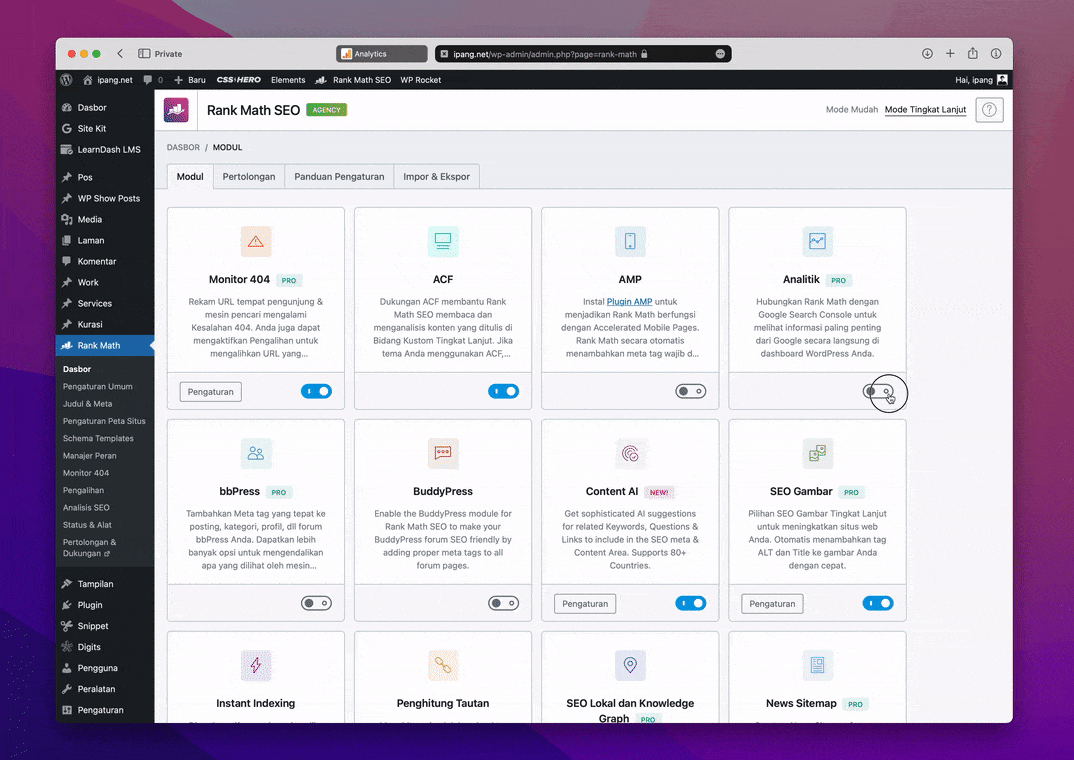Switch to the Pertolongan tab
Image resolution: width=1074 pixels, height=760 pixels.
tap(249, 177)
